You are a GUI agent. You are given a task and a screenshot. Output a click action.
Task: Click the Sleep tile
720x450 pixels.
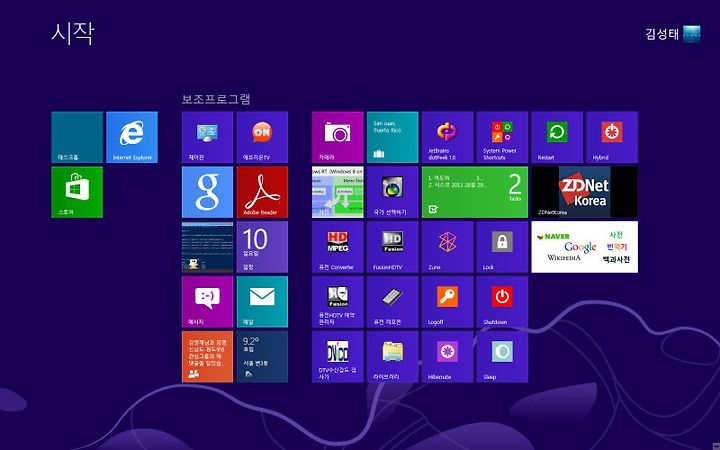tap(502, 356)
